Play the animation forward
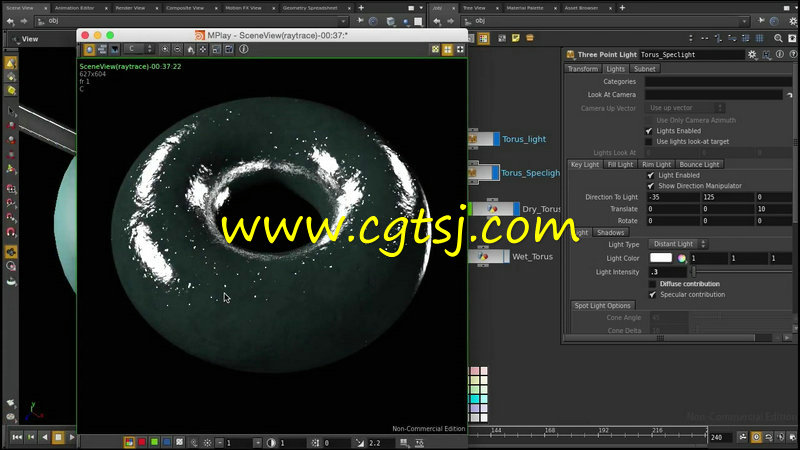This screenshot has height=450, width=800. tap(71, 437)
